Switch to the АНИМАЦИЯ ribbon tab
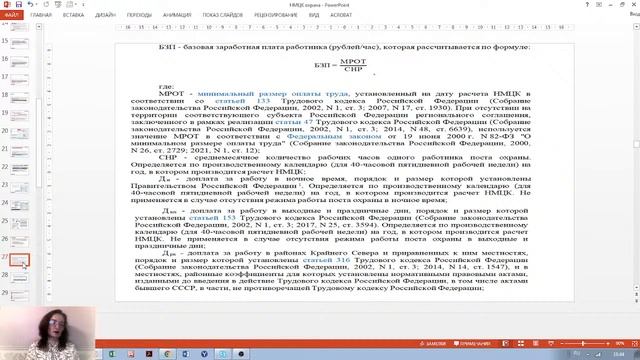 [x=177, y=15]
